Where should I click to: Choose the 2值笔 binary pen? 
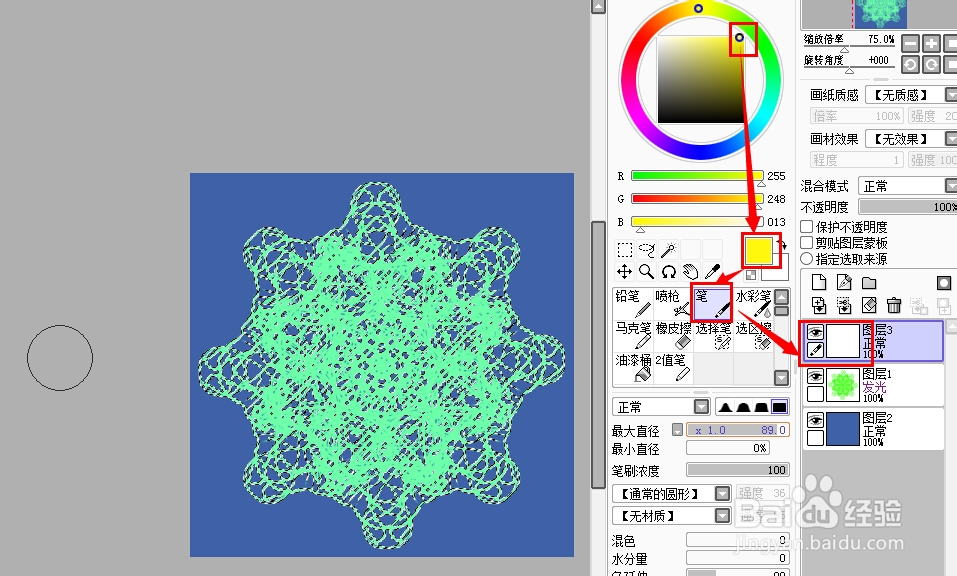[x=673, y=368]
